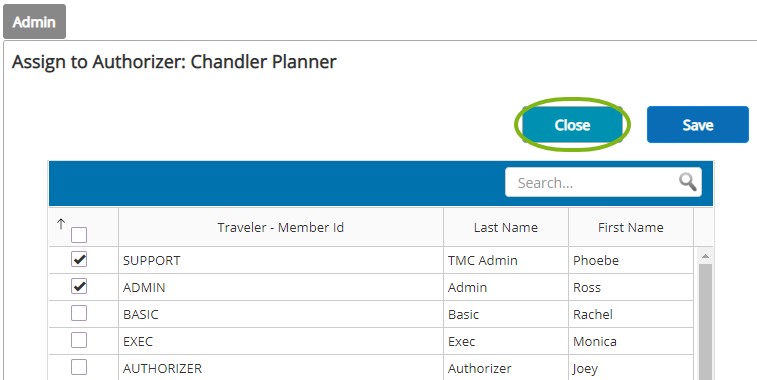This screenshot has height=380, width=757.
Task: Sort by Traveler - Member Id column
Action: (x=280, y=227)
